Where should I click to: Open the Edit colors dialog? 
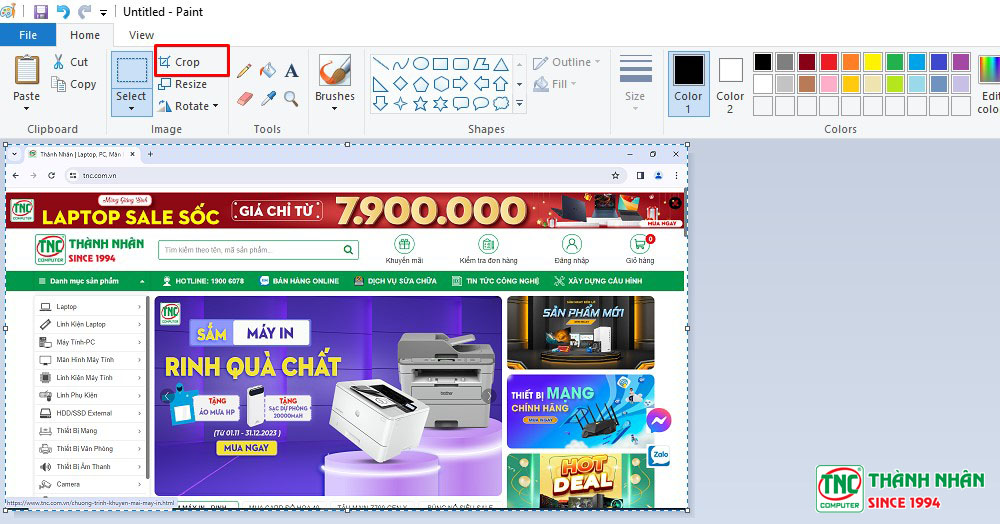click(988, 84)
